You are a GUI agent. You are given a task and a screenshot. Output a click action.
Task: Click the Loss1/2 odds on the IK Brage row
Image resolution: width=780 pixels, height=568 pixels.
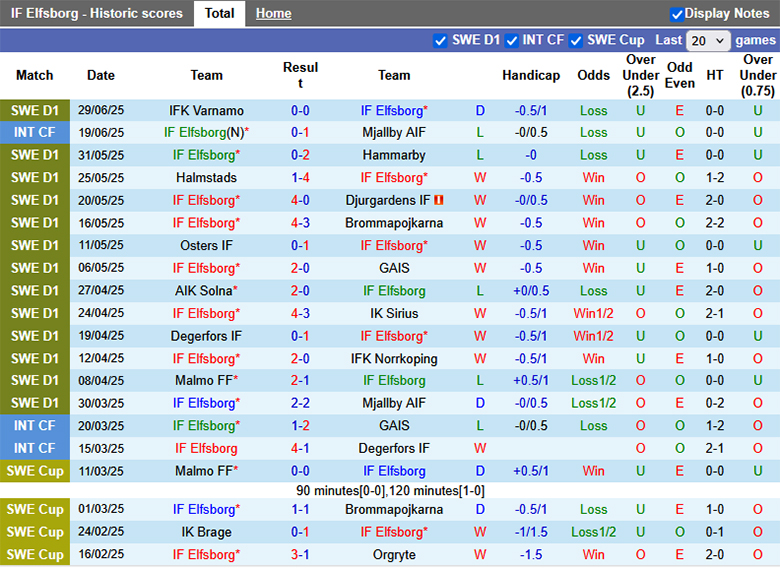593,532
